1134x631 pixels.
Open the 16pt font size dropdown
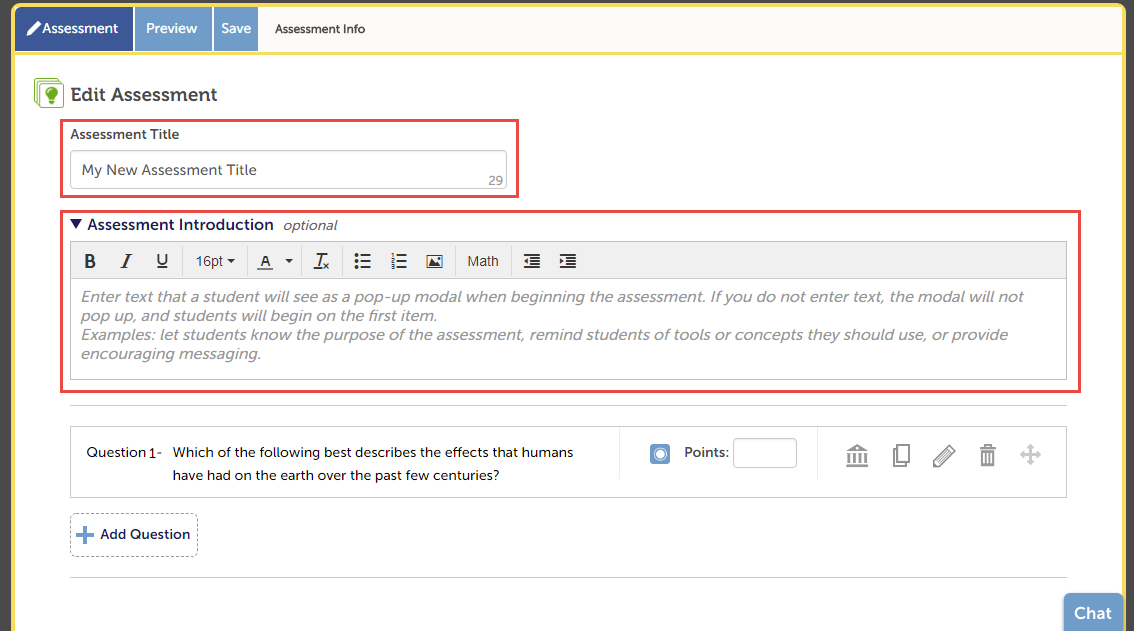[x=215, y=261]
